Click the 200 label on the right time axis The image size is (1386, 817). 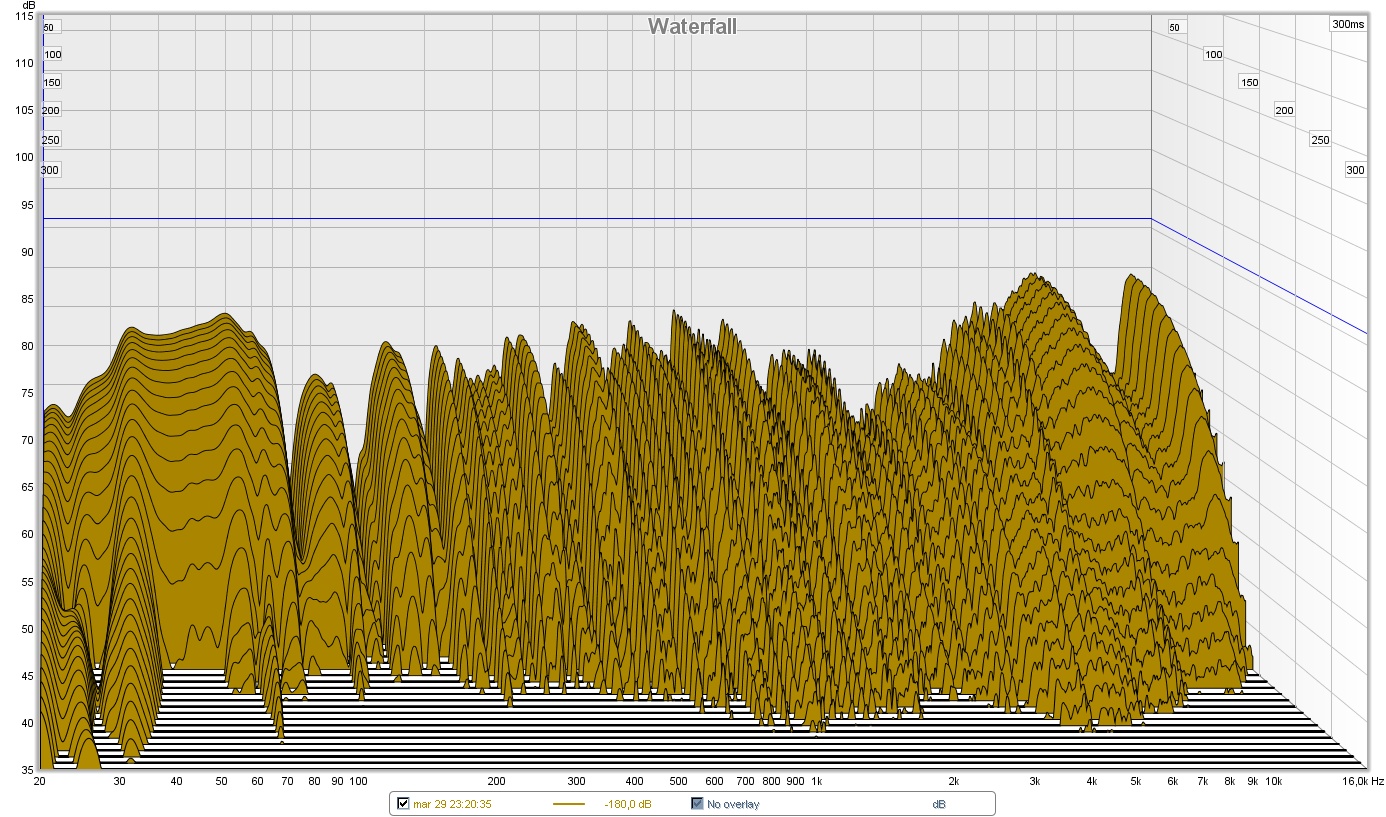pyautogui.click(x=1284, y=110)
